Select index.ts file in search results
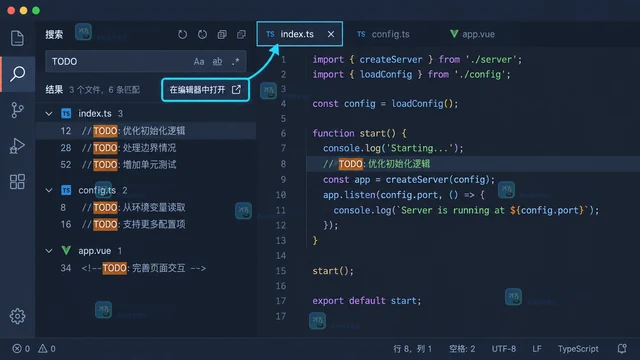 coord(95,113)
